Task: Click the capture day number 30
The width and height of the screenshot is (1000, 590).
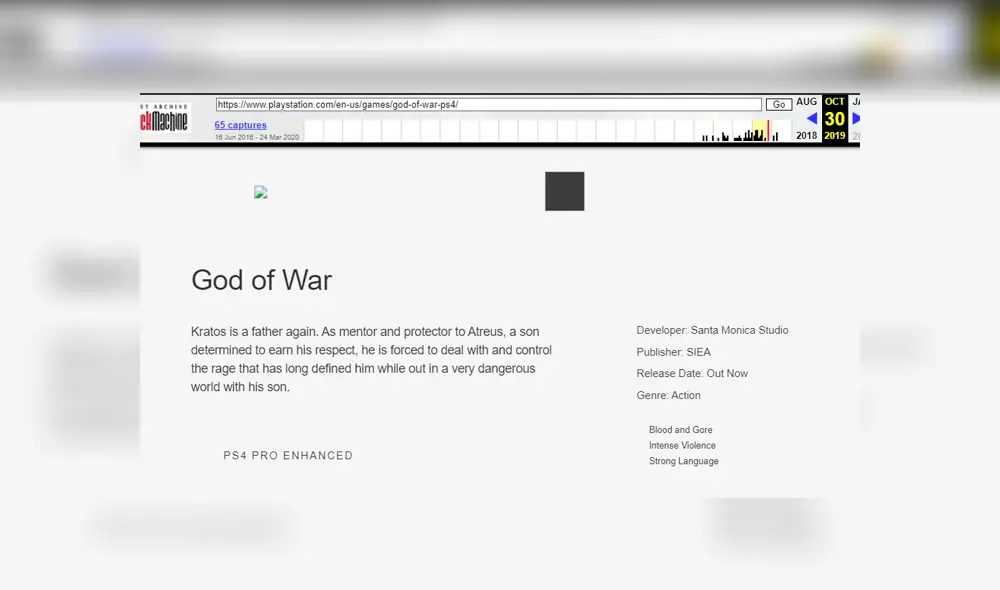Action: pyautogui.click(x=835, y=119)
